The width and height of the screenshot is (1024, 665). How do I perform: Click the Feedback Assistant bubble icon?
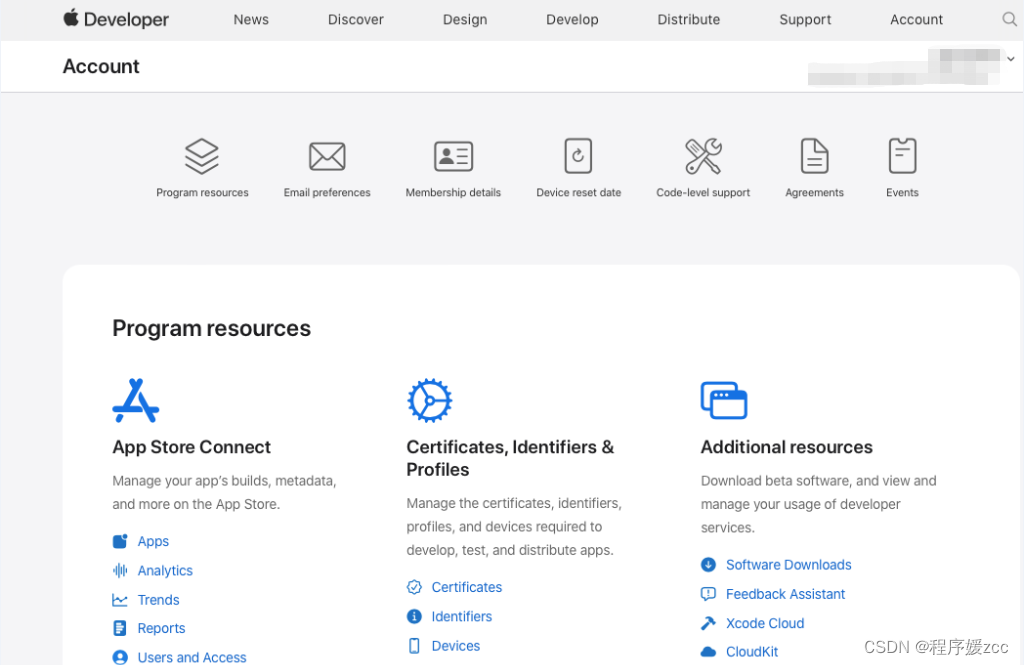(708, 594)
